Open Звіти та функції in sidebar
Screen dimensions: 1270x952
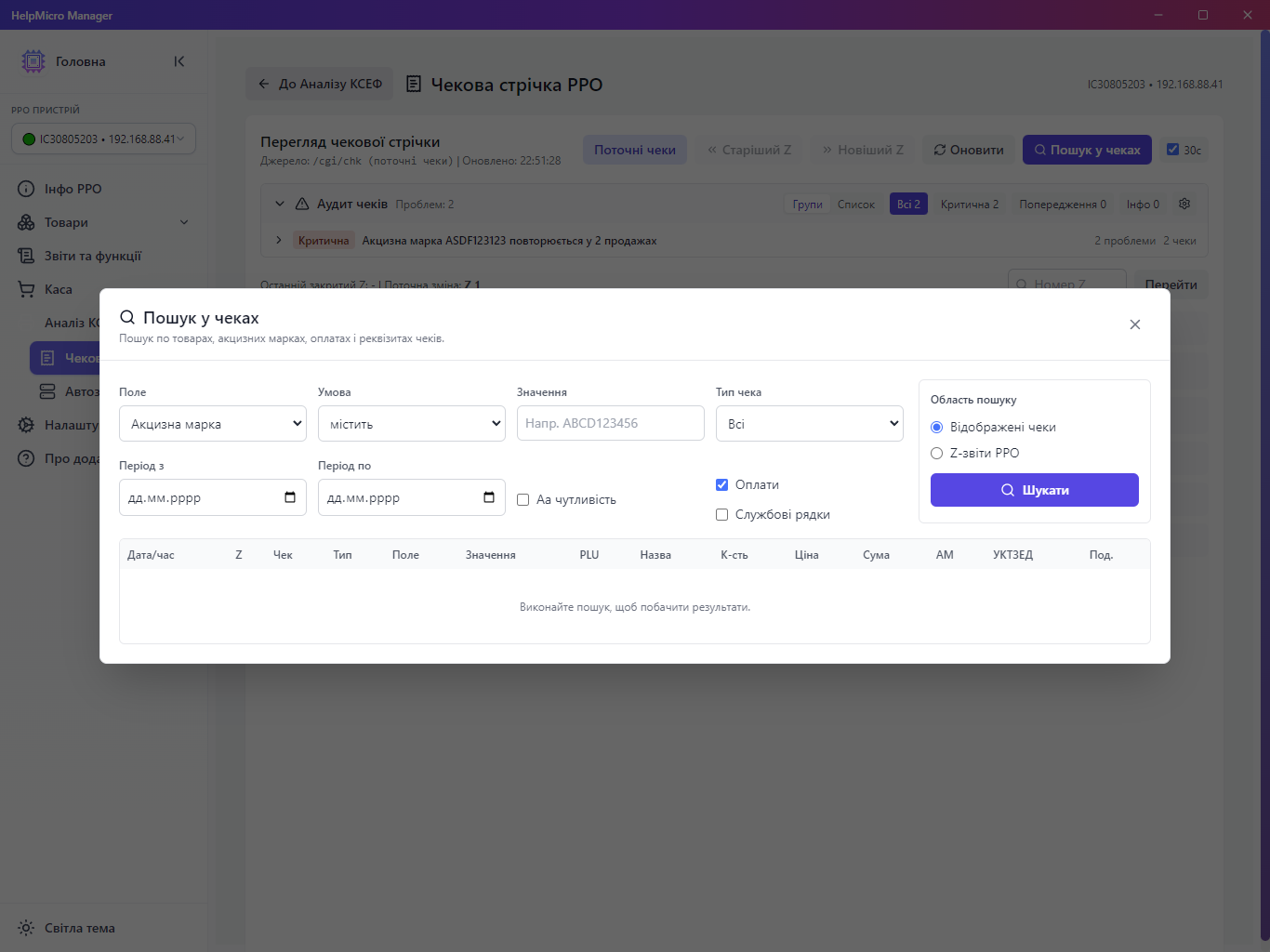[x=103, y=256]
